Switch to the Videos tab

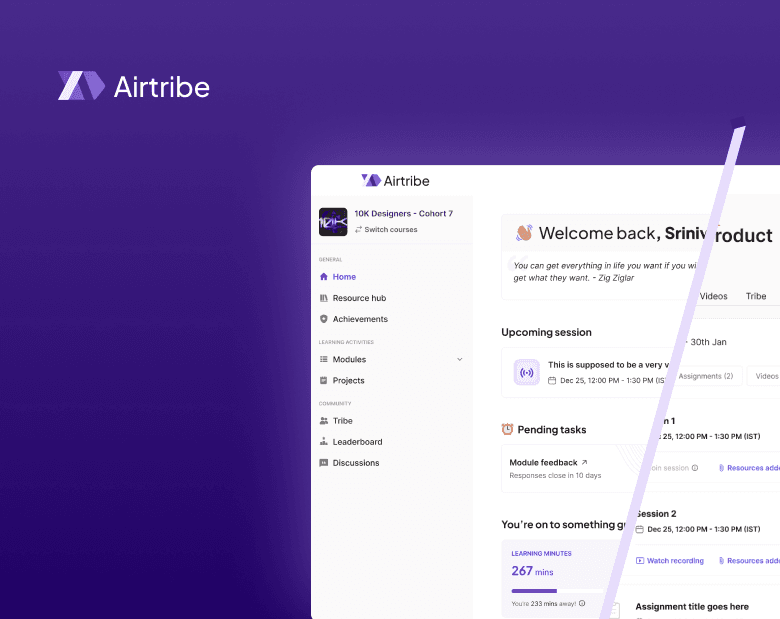coord(713,296)
